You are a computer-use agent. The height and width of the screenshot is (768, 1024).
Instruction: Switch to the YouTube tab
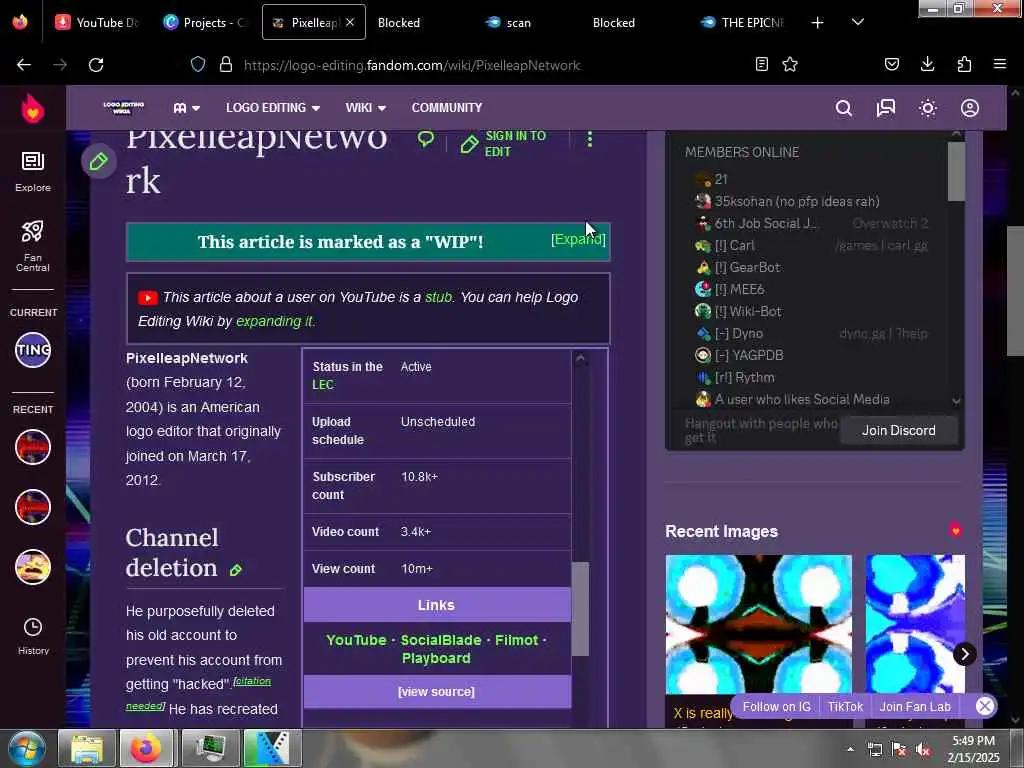click(97, 22)
